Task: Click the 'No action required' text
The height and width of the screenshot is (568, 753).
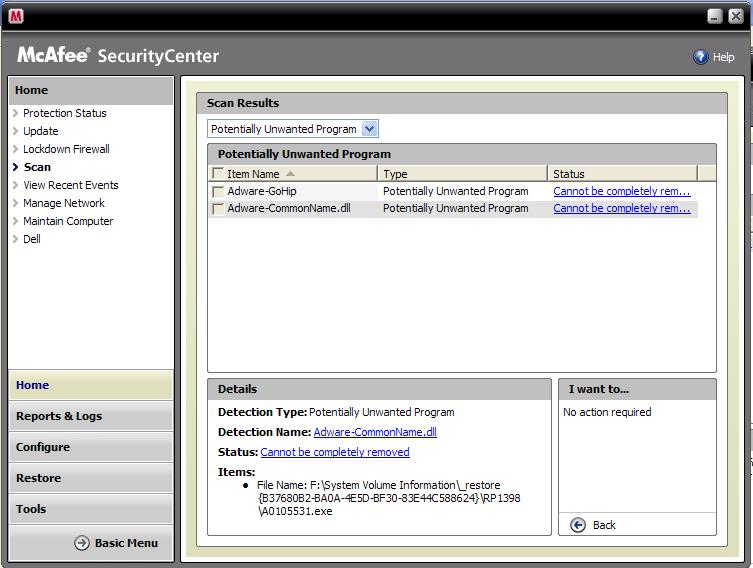Action: tap(607, 412)
